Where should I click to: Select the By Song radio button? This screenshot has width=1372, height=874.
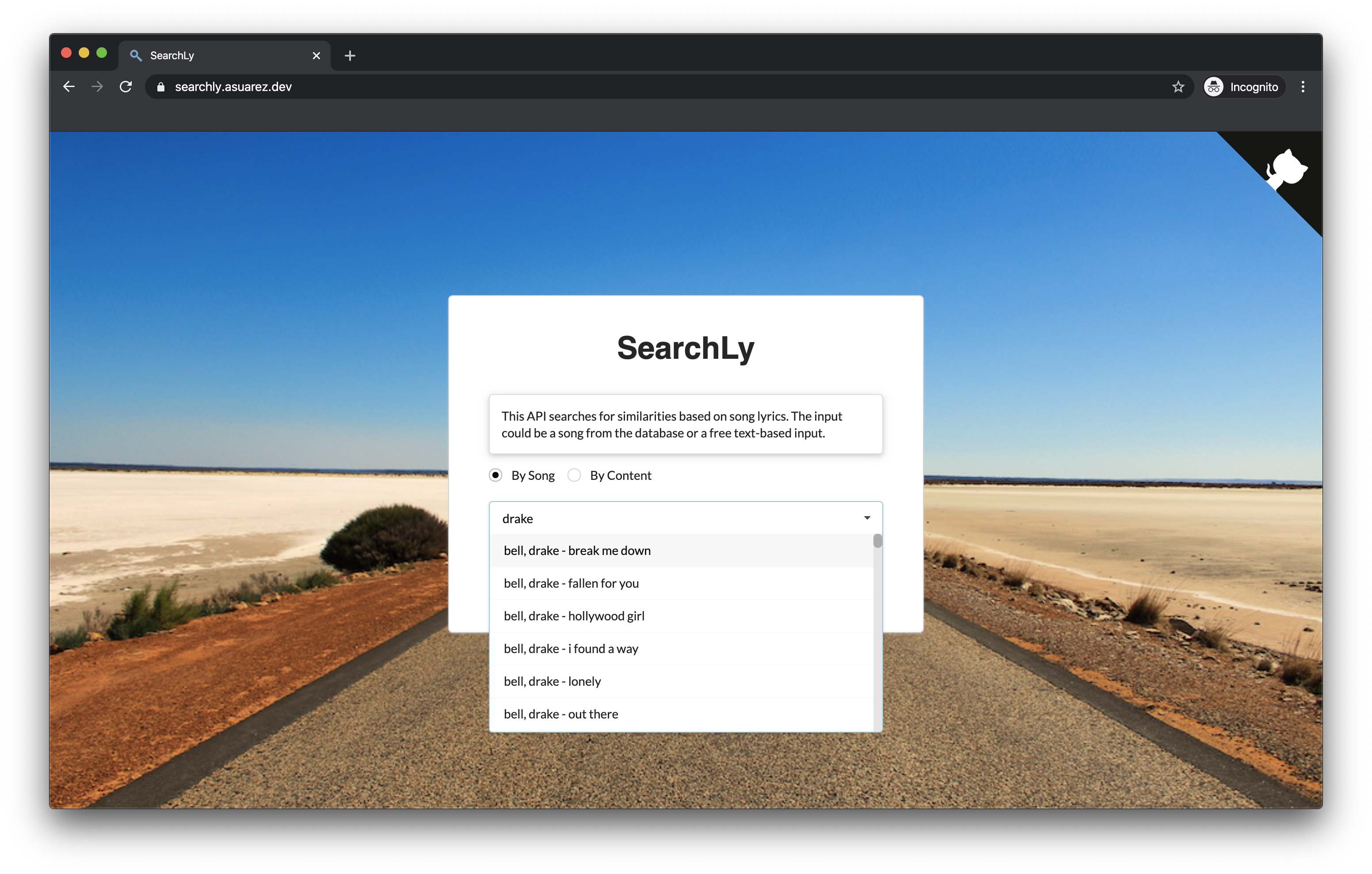point(495,475)
